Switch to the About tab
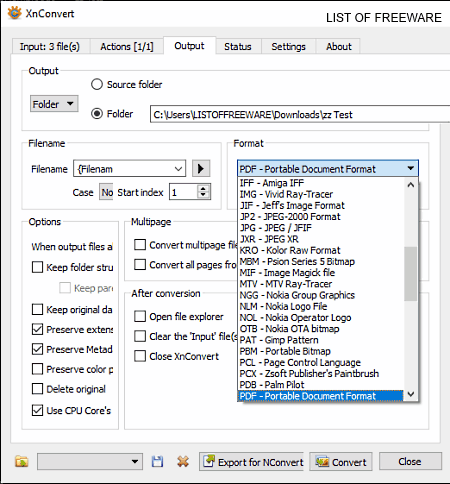Viewport: 450px width, 484px height. point(339,46)
